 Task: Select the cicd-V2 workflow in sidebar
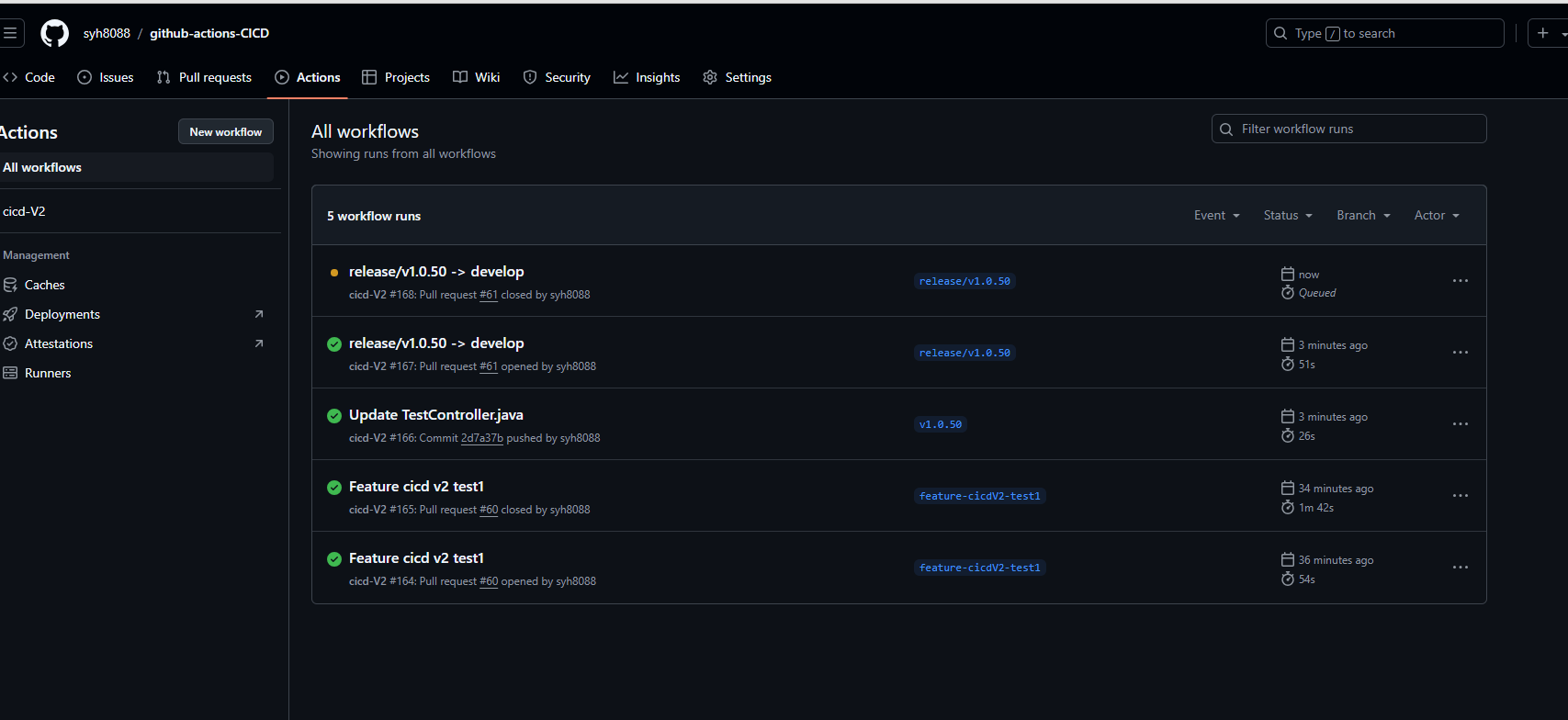[137, 211]
